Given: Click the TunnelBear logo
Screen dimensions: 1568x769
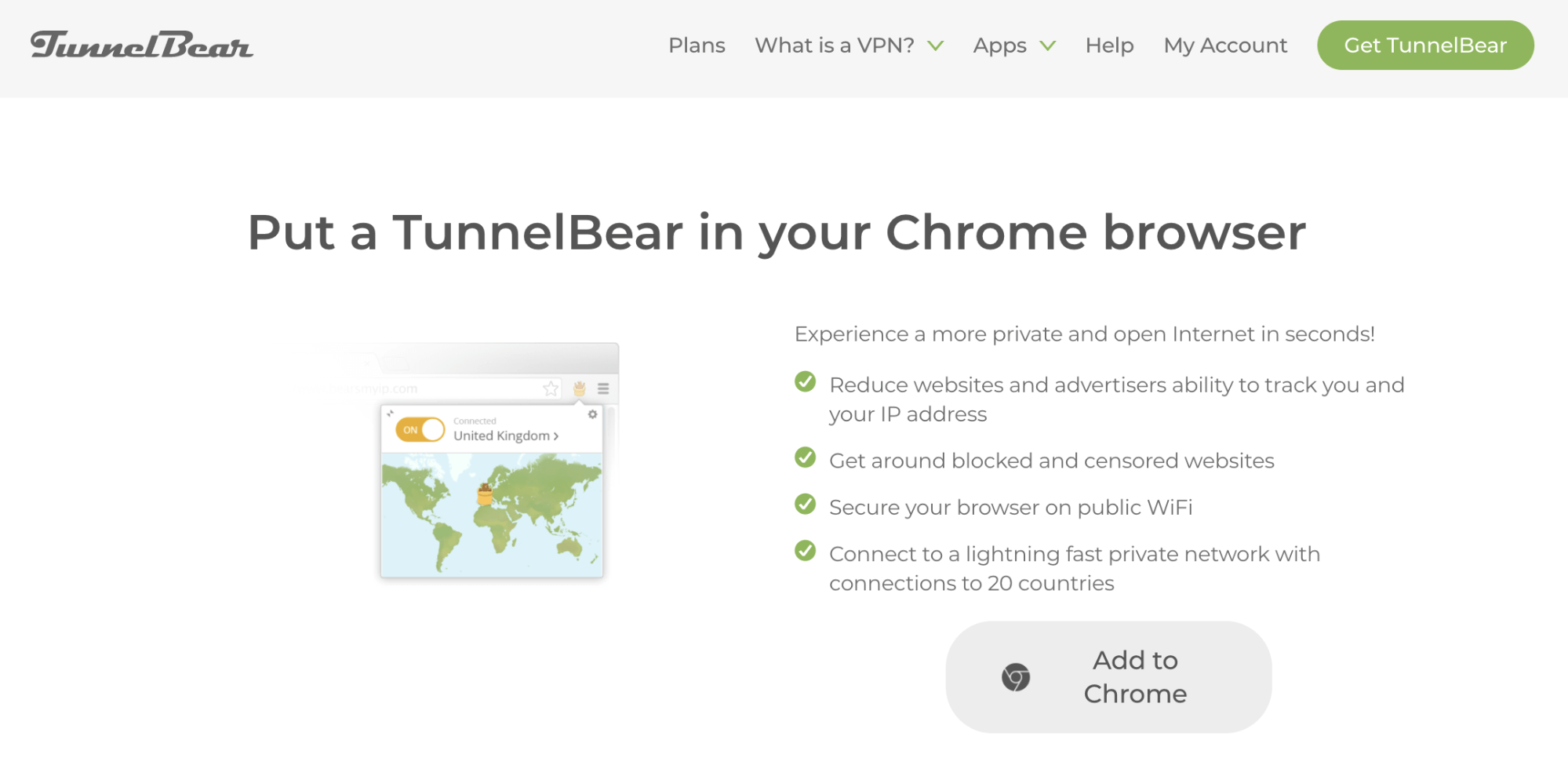Looking at the screenshot, I should 142,46.
